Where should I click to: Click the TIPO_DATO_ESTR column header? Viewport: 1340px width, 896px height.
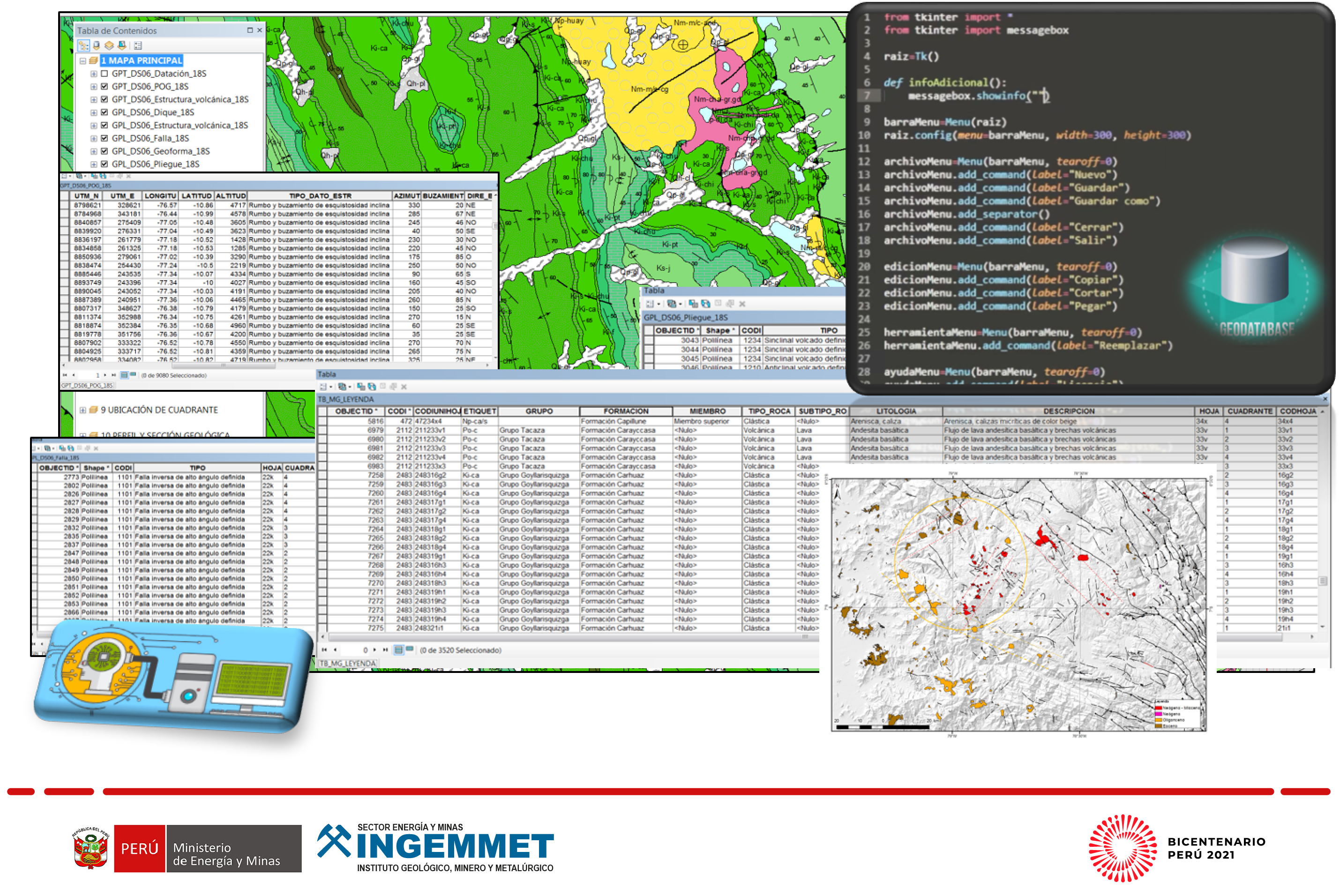pyautogui.click(x=320, y=196)
